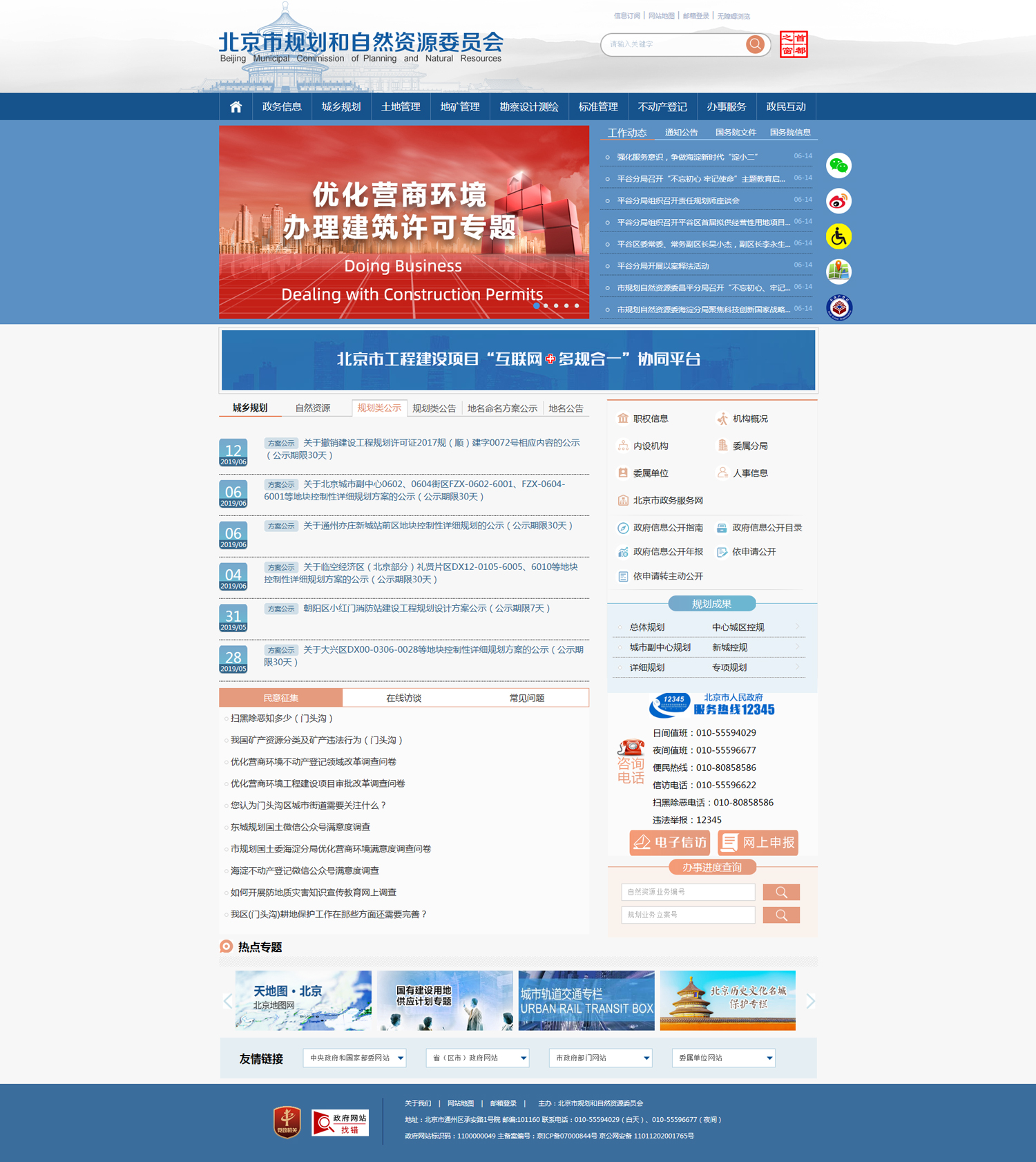Click the home icon in navigation bar
Image resolution: width=1036 pixels, height=1162 pixels.
(236, 106)
